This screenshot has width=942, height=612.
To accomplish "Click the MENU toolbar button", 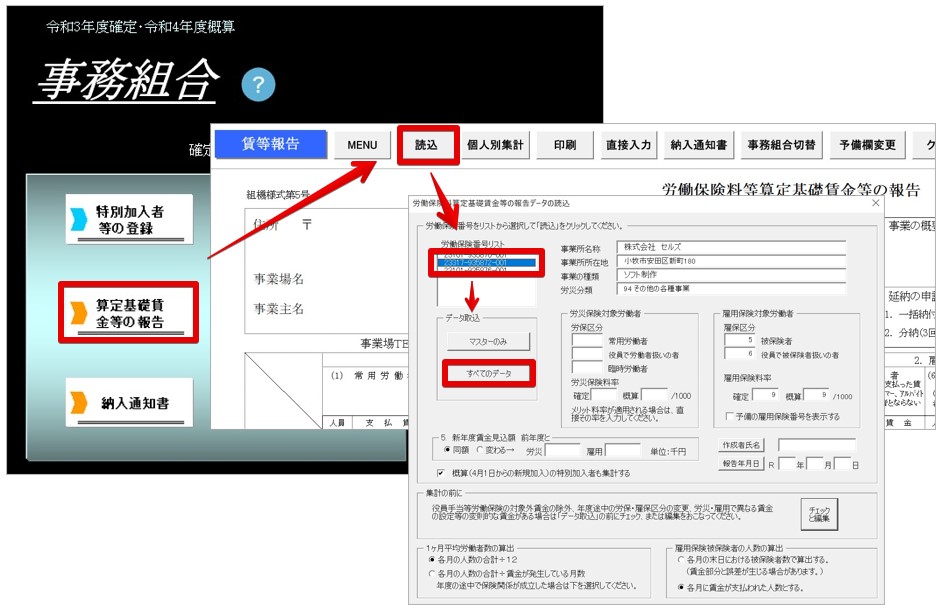I will [x=362, y=145].
